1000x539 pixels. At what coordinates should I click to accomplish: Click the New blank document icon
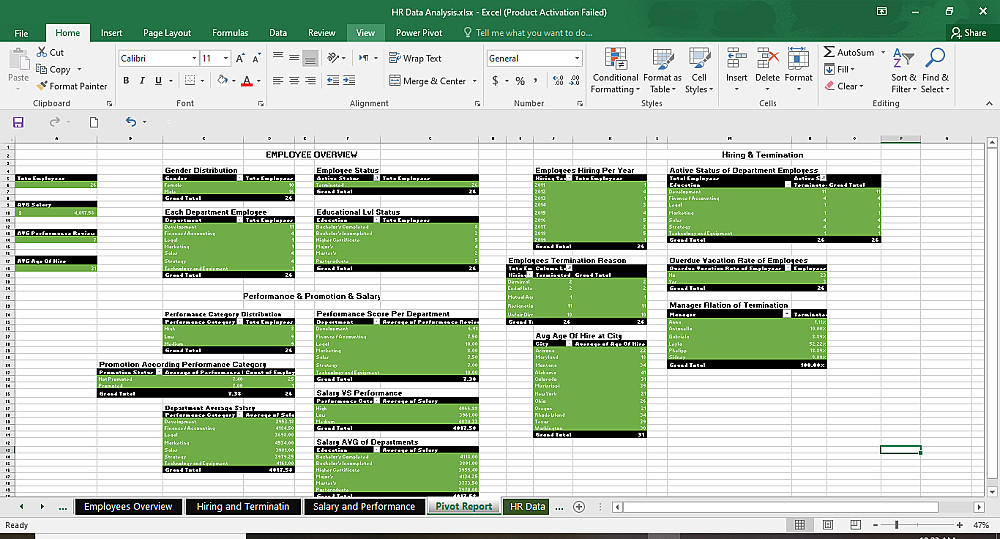(x=94, y=122)
